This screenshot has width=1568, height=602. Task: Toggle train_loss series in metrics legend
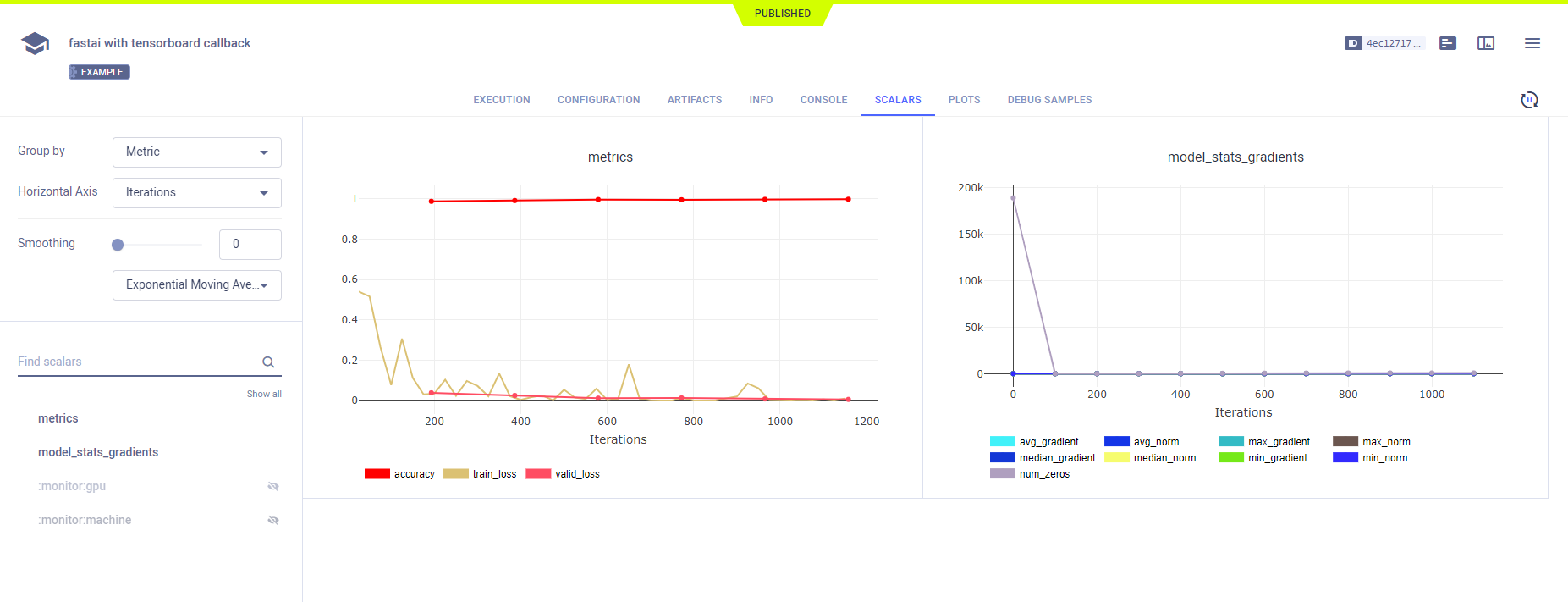coord(480,474)
